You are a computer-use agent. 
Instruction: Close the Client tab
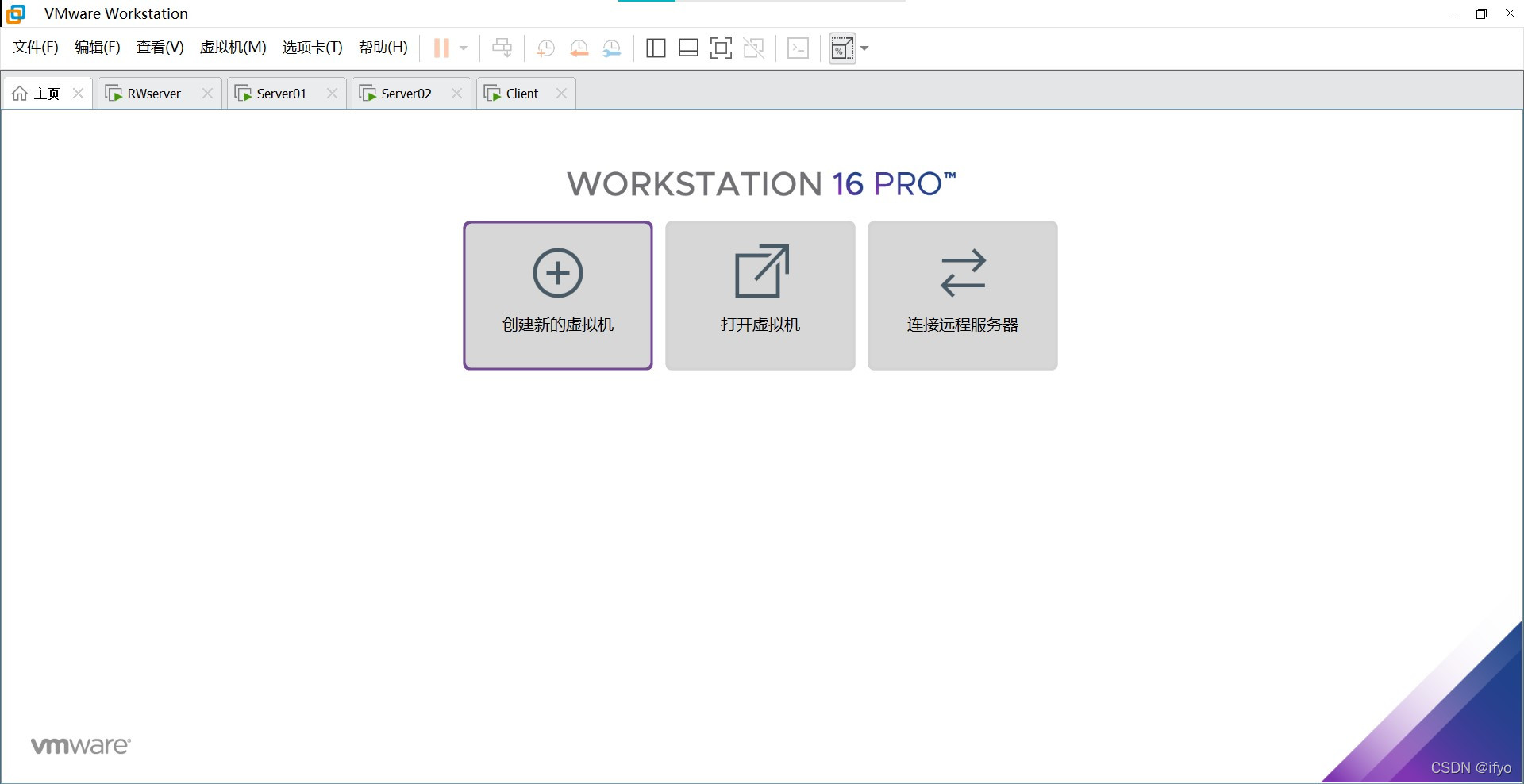coord(561,94)
